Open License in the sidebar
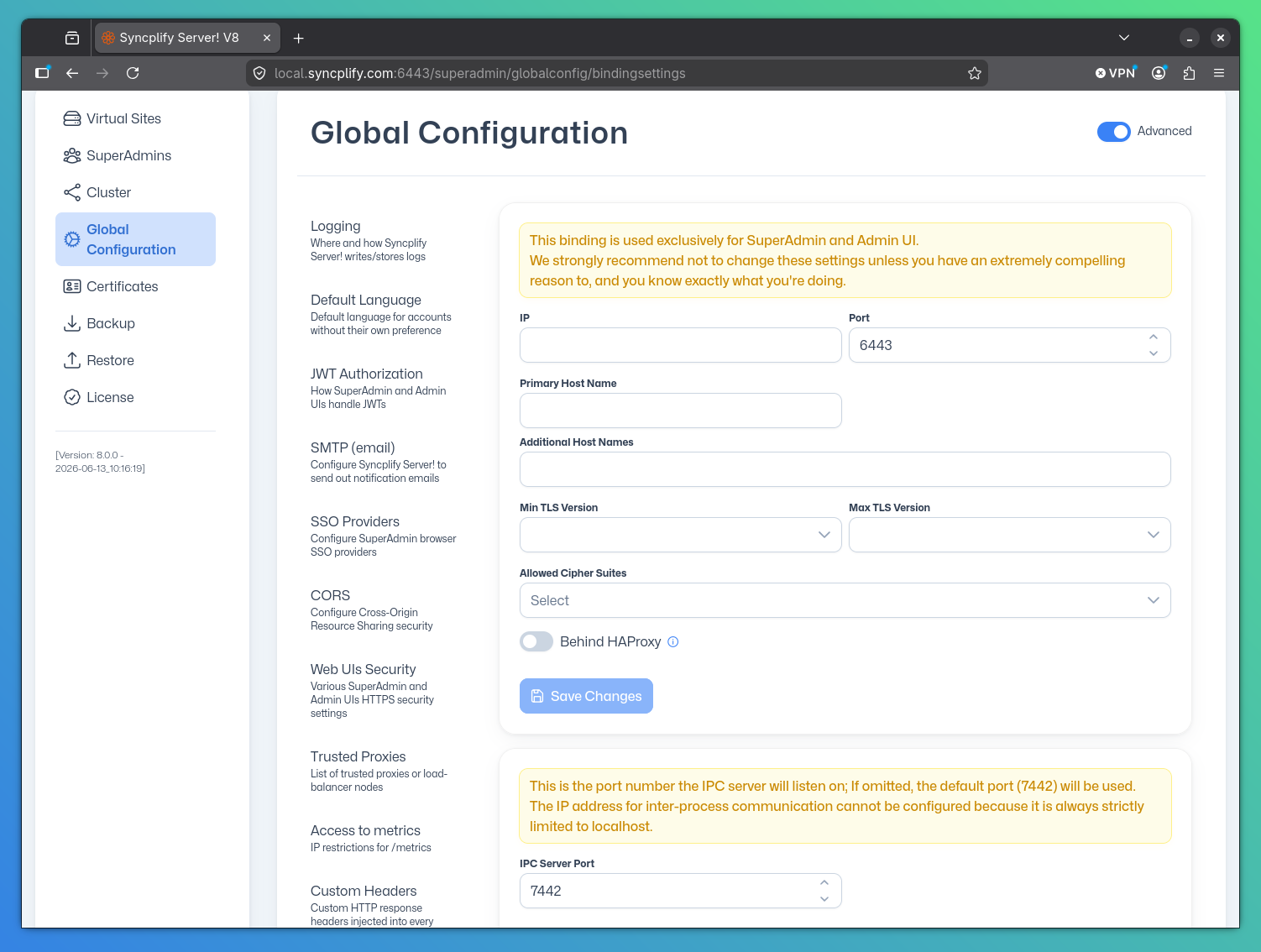Screen dimensions: 1261x952 point(135,397)
